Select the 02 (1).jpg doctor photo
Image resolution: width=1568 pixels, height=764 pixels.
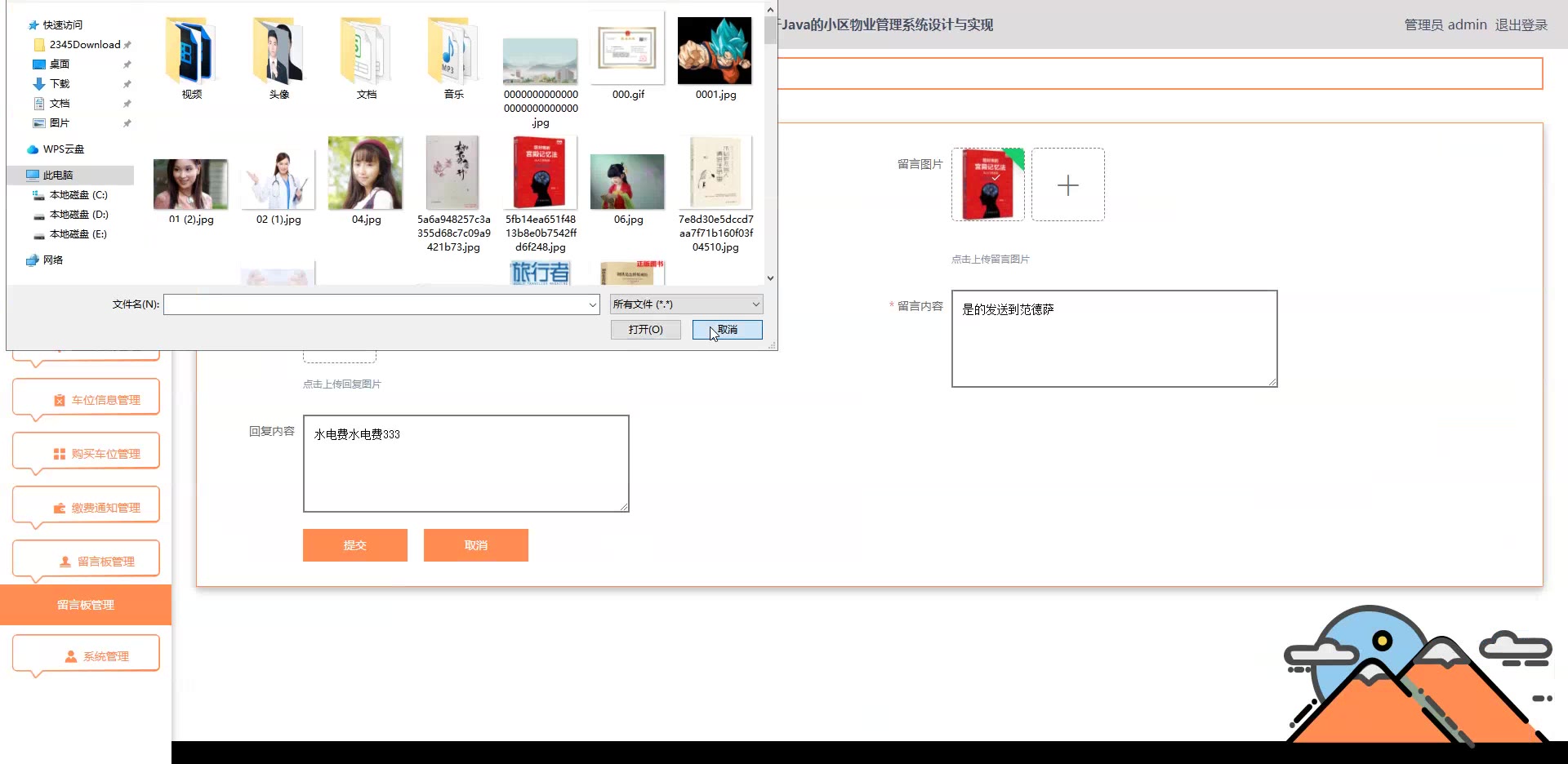pyautogui.click(x=278, y=179)
